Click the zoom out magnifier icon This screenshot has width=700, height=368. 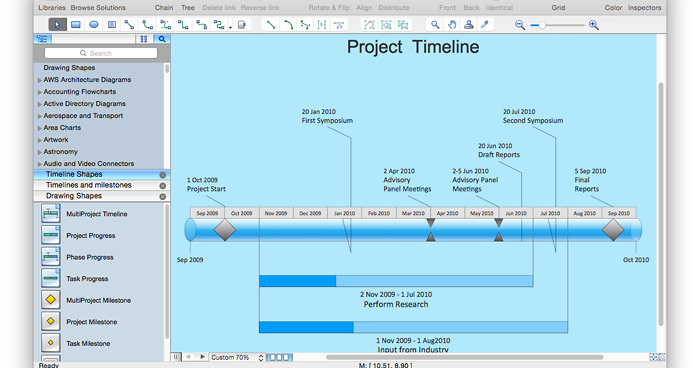tap(520, 25)
